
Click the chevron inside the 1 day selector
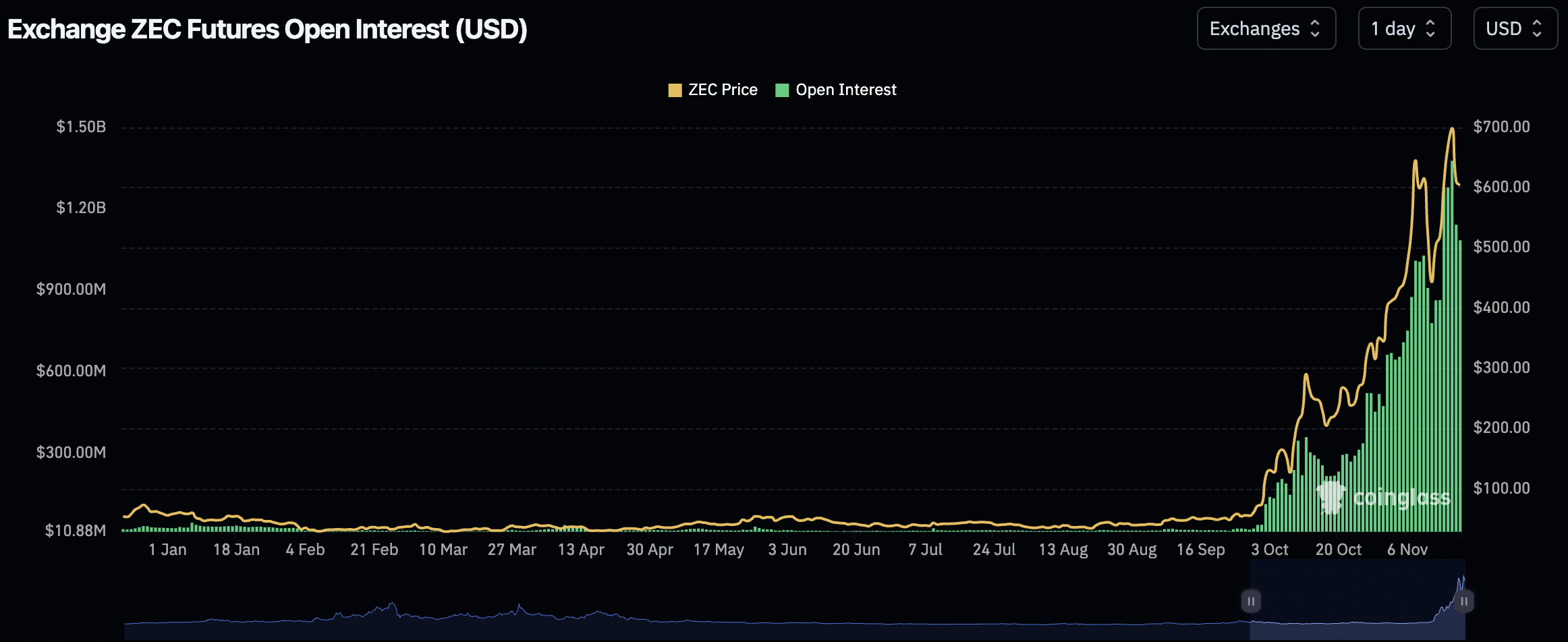(x=1432, y=28)
